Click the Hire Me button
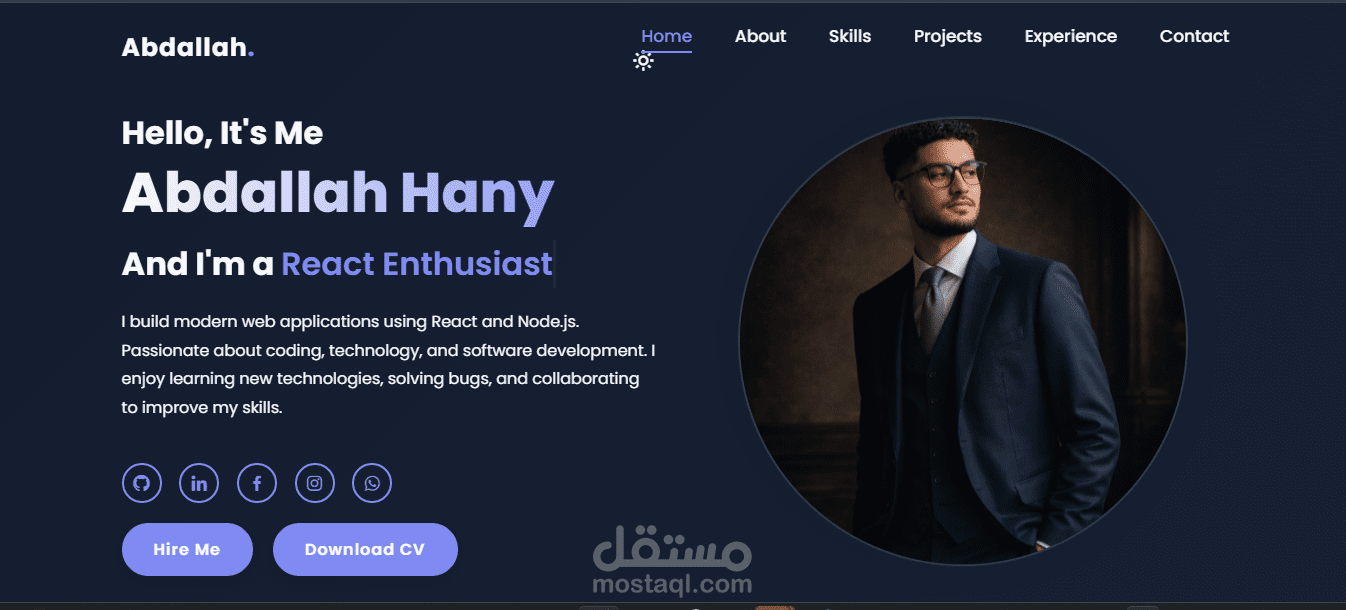Image resolution: width=1346 pixels, height=610 pixels. (187, 549)
